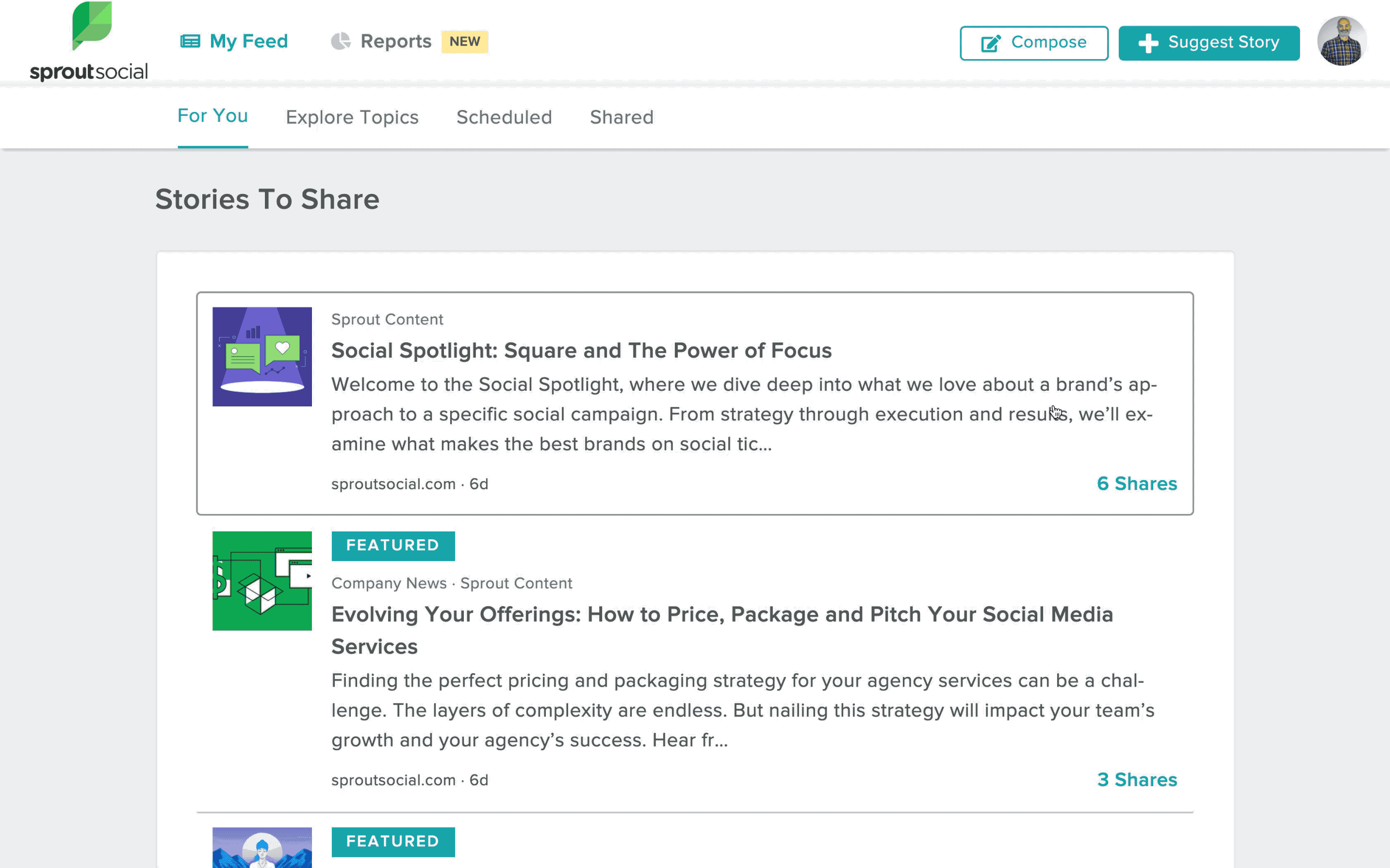The width and height of the screenshot is (1390, 868).
Task: Open 'Social Spotlight: Square and The Power of Focus'
Action: (x=581, y=350)
